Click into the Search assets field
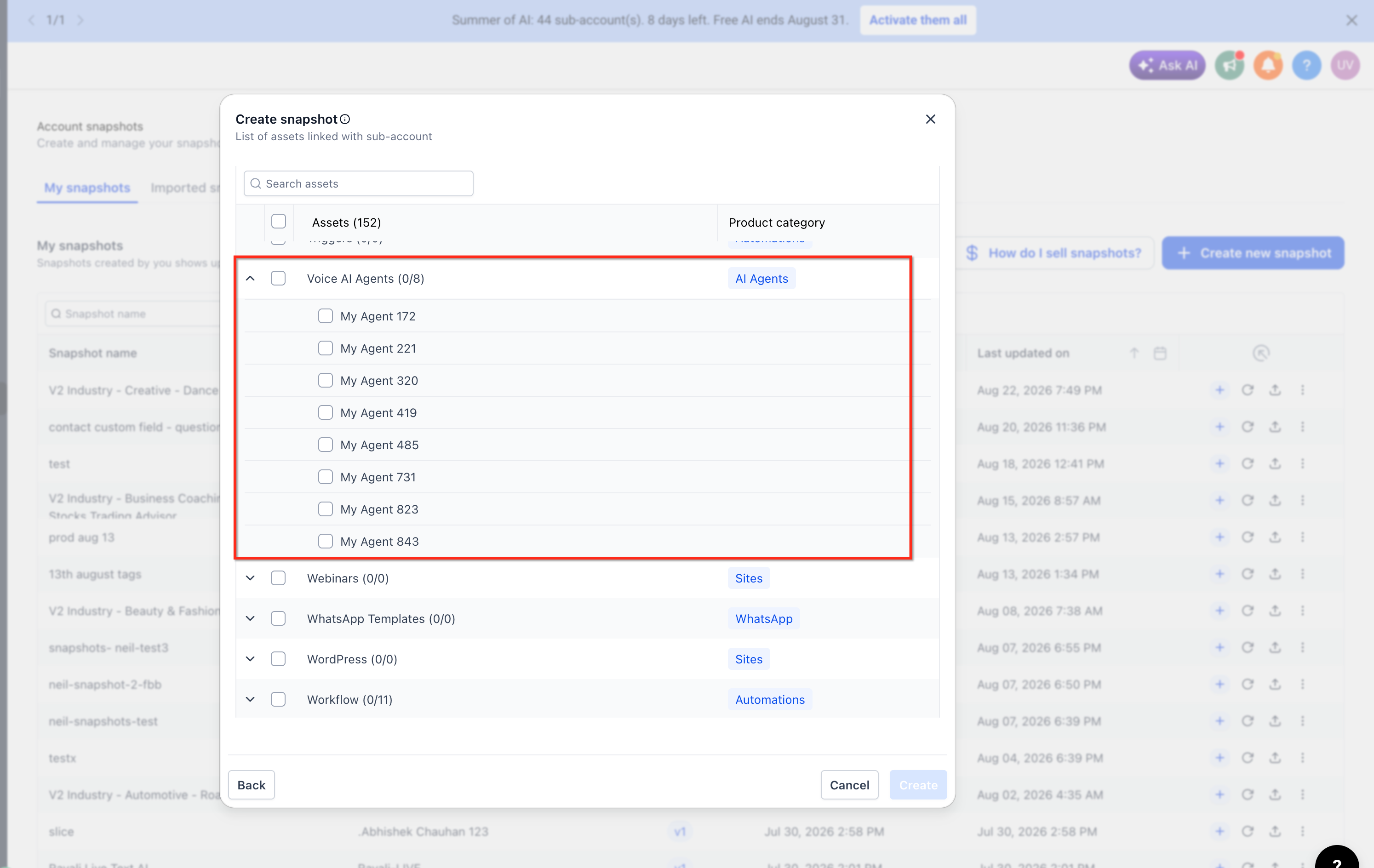The width and height of the screenshot is (1374, 868). [x=358, y=183]
